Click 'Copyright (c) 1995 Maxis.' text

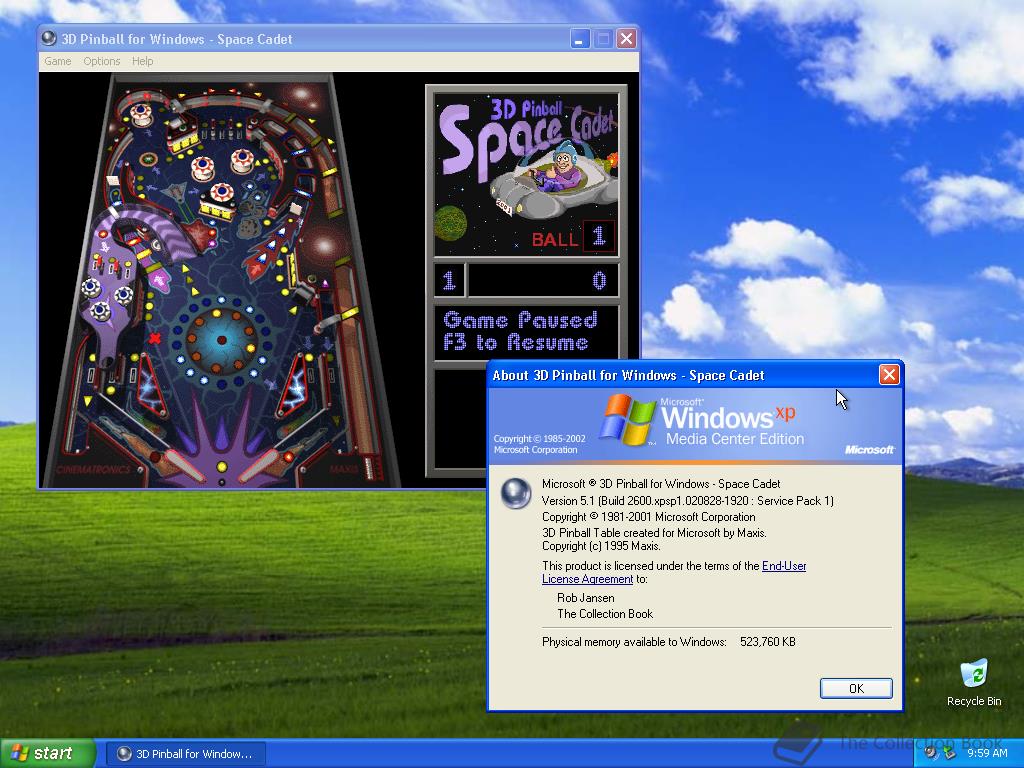pos(601,546)
